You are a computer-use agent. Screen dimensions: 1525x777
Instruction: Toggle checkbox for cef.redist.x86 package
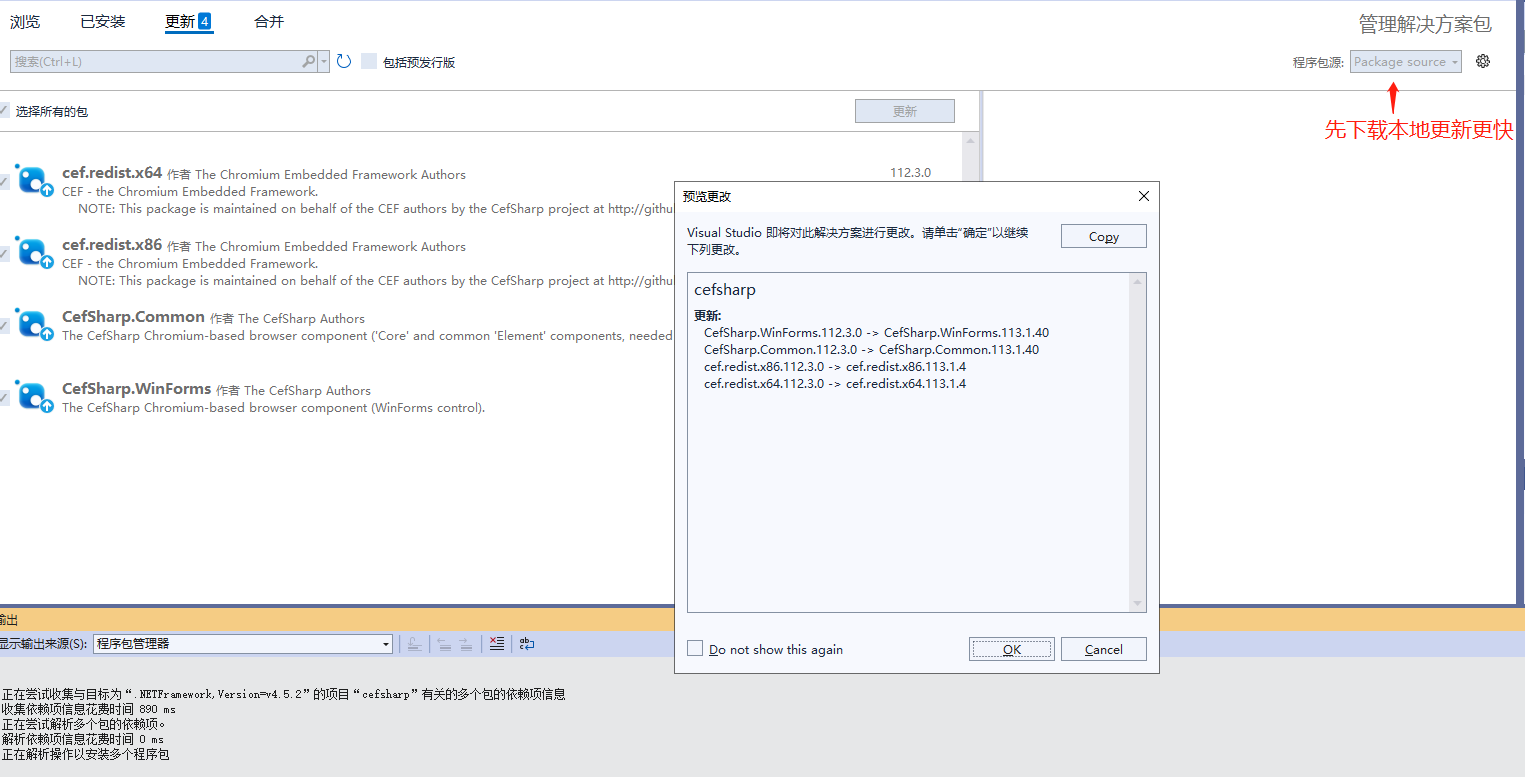coord(4,254)
